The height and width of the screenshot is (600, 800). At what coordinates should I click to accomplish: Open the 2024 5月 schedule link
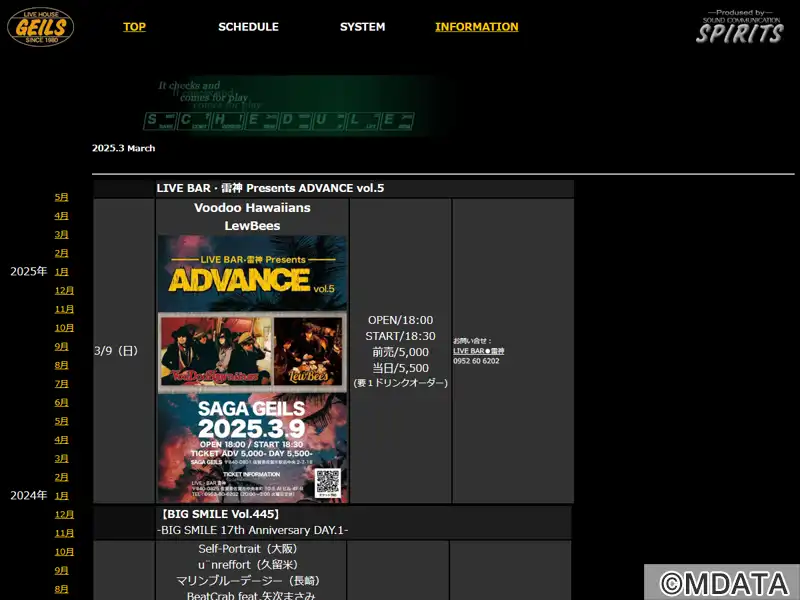pyautogui.click(x=61, y=421)
